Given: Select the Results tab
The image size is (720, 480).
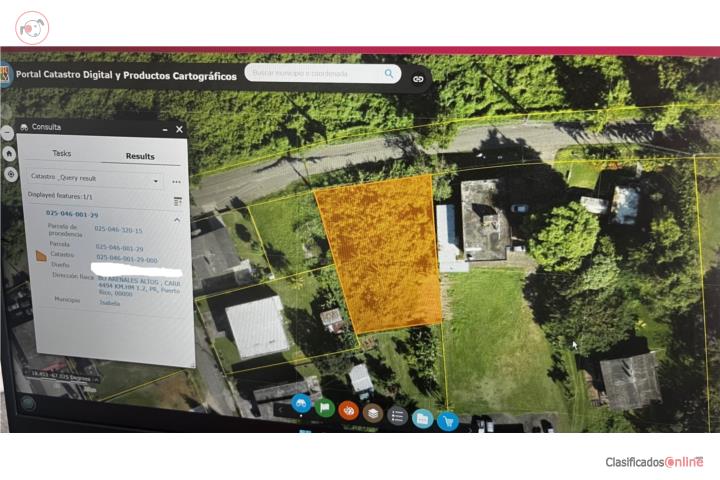Looking at the screenshot, I should [140, 156].
